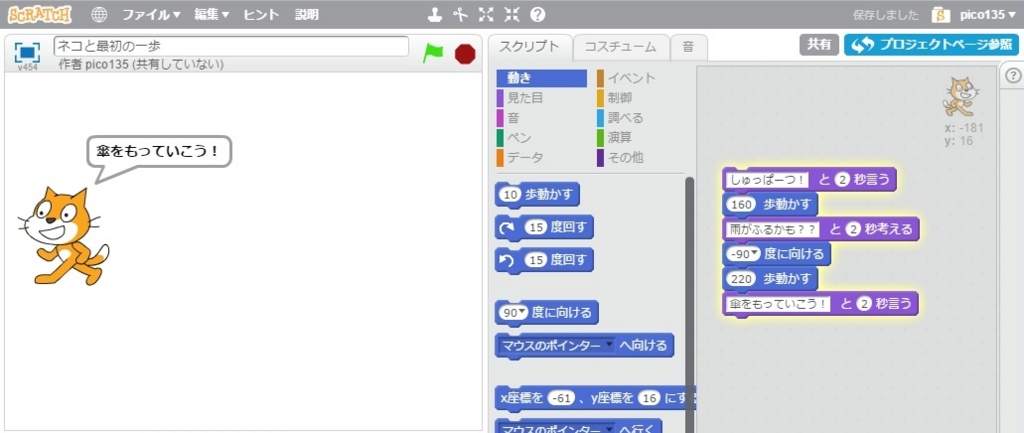Select the Duplicate stamp tool
Viewport: 1024px width, 433px height.
tap(434, 14)
